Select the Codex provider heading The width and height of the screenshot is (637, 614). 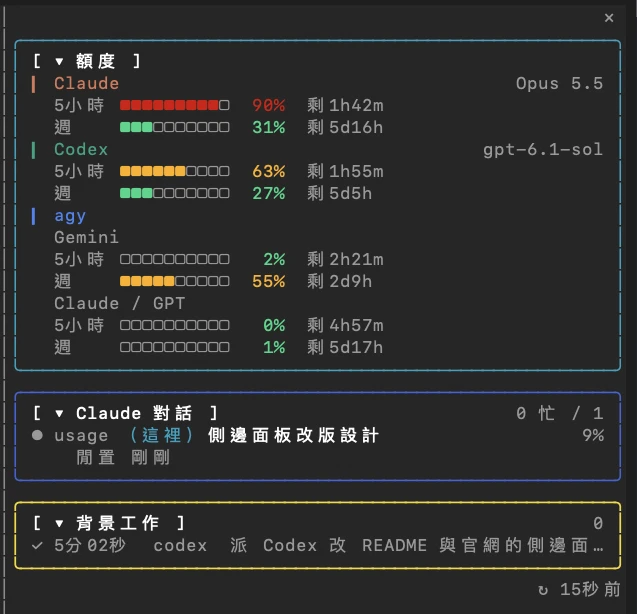click(81, 150)
